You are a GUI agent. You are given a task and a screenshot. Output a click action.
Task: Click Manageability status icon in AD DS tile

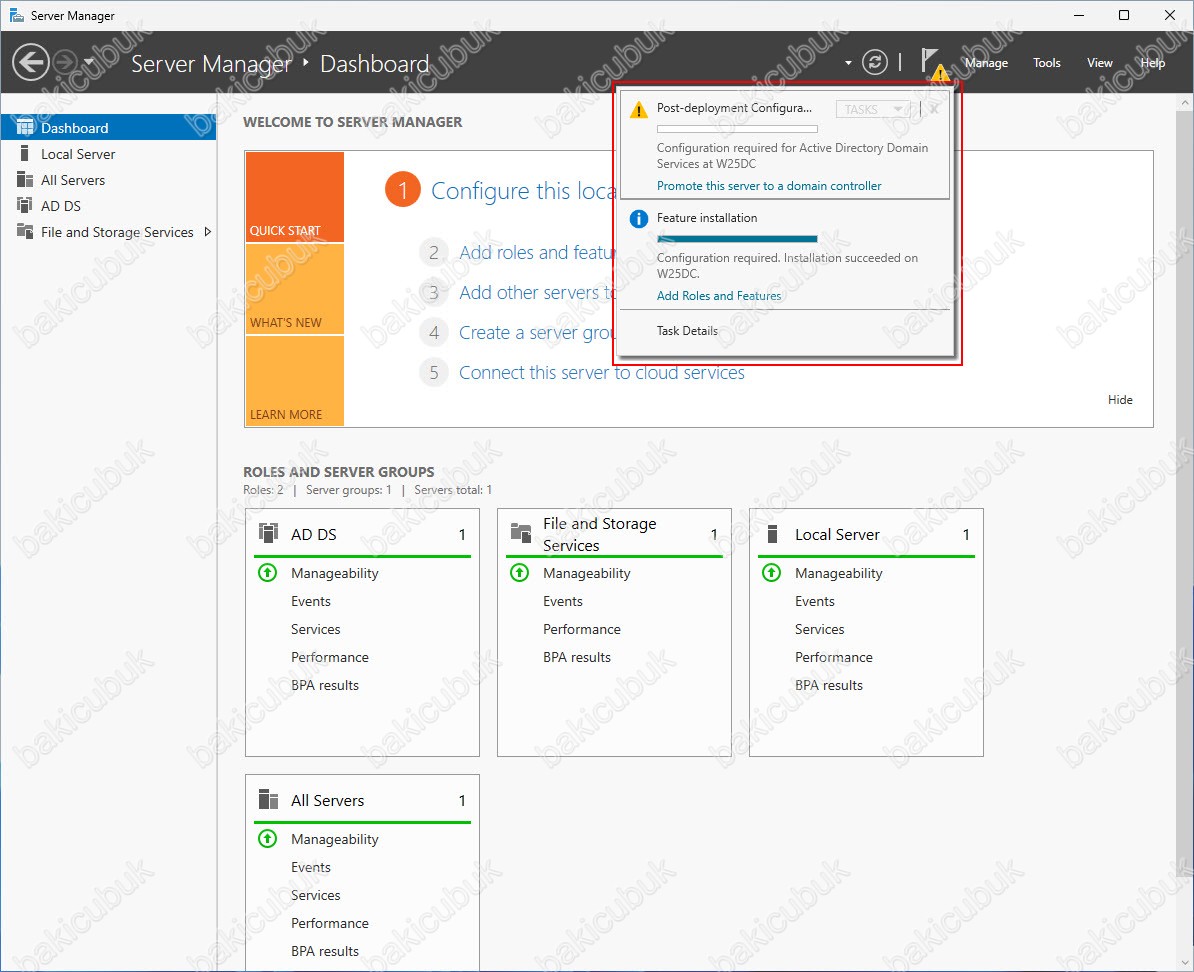point(267,572)
